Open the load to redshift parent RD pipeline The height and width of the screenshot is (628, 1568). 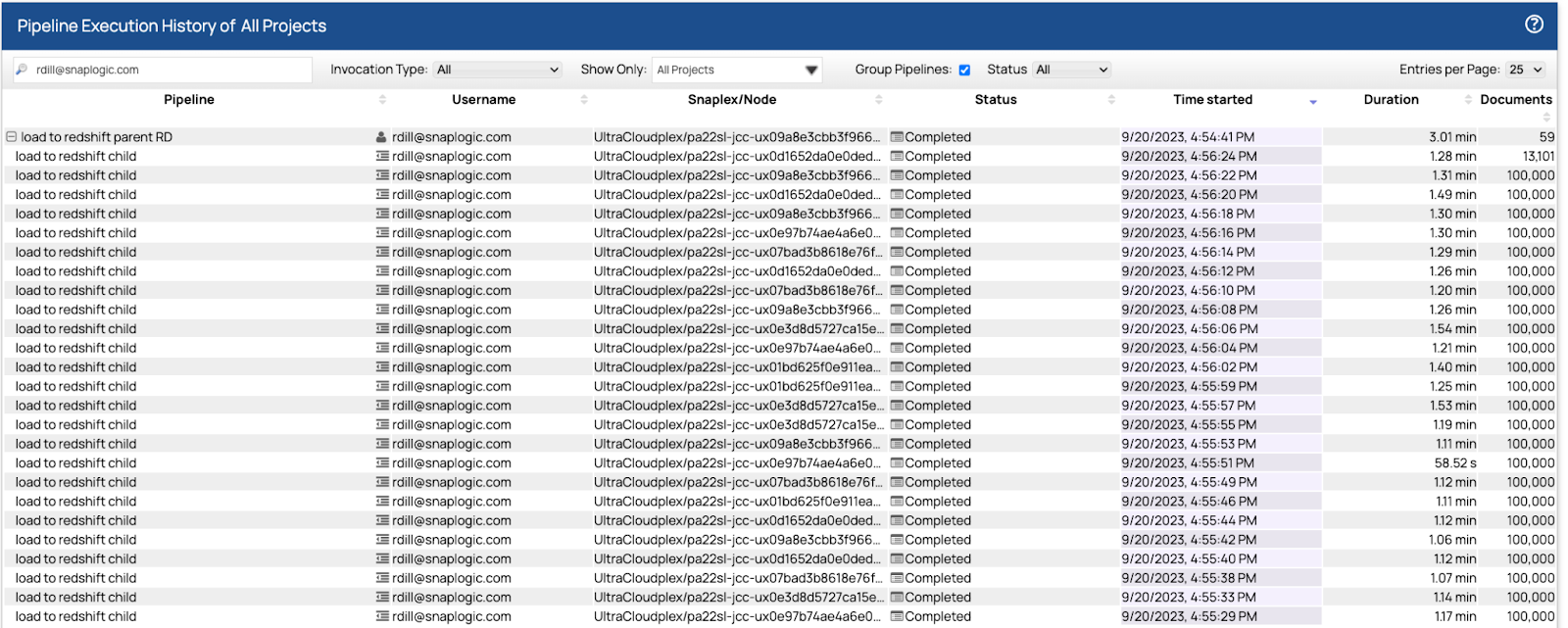pos(96,137)
